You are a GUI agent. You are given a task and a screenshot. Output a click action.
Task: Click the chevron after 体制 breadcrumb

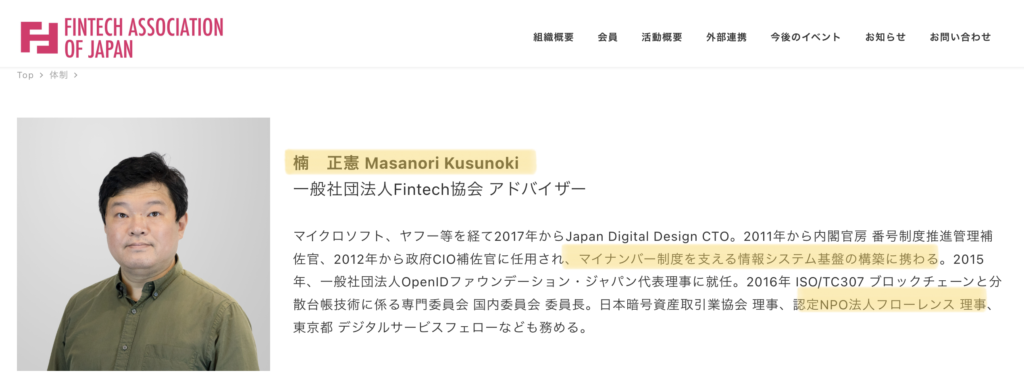[x=75, y=75]
